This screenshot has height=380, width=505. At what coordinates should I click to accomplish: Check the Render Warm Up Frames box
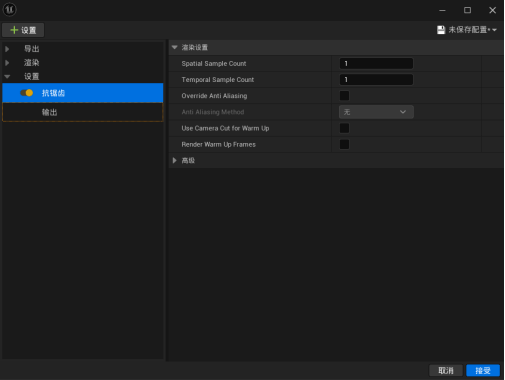tap(344, 144)
